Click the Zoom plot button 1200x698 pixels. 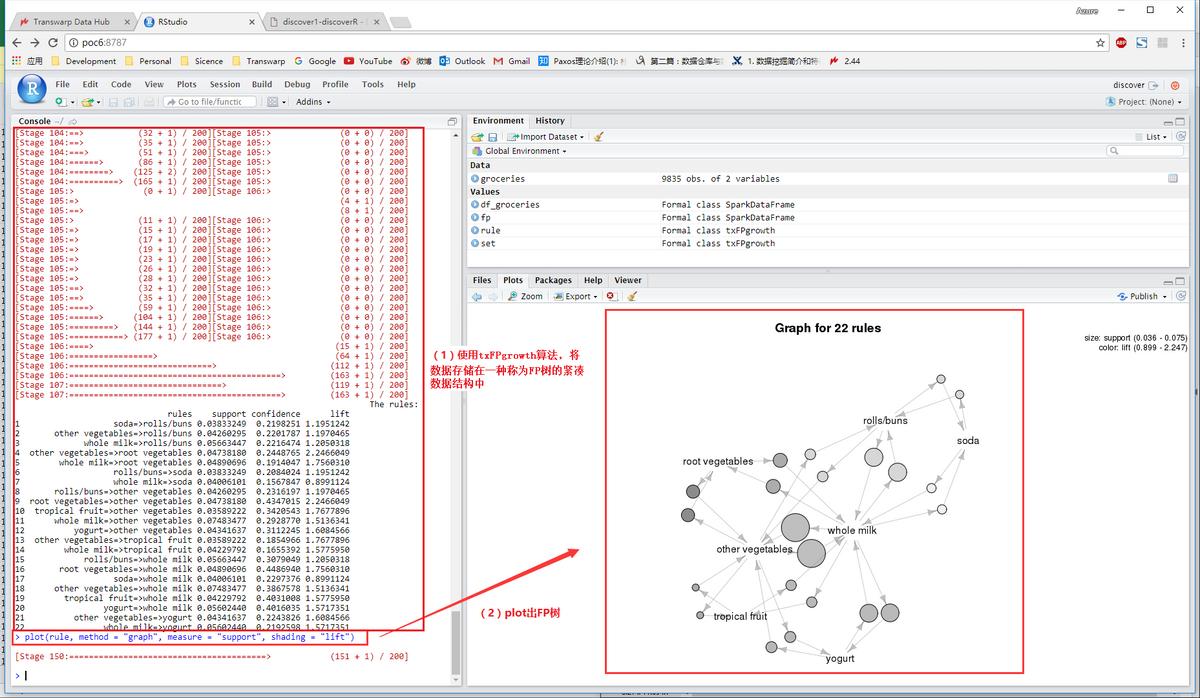click(526, 297)
